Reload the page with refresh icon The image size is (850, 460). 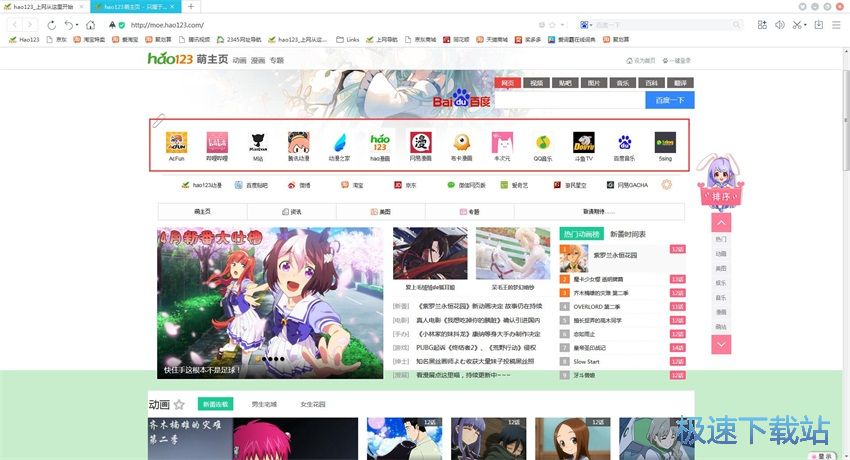pyautogui.click(x=51, y=25)
